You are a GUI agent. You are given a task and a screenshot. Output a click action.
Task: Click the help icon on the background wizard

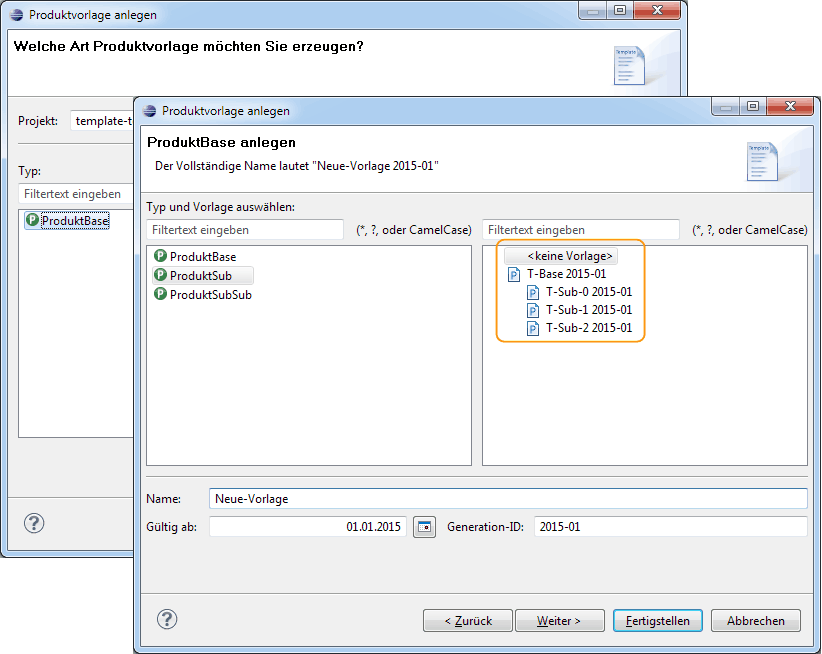coord(33,523)
